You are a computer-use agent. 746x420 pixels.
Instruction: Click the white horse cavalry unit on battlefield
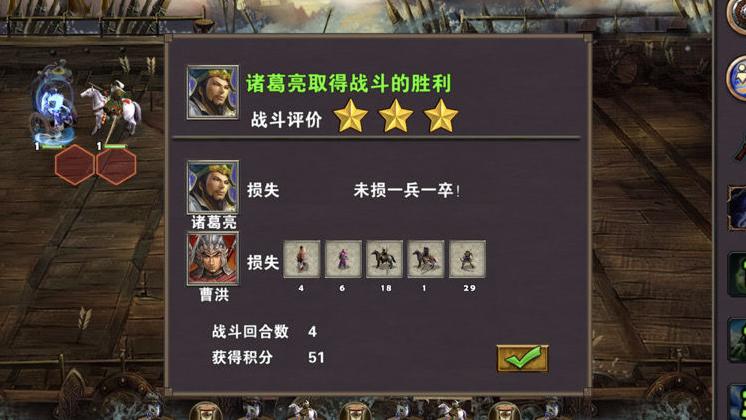113,109
